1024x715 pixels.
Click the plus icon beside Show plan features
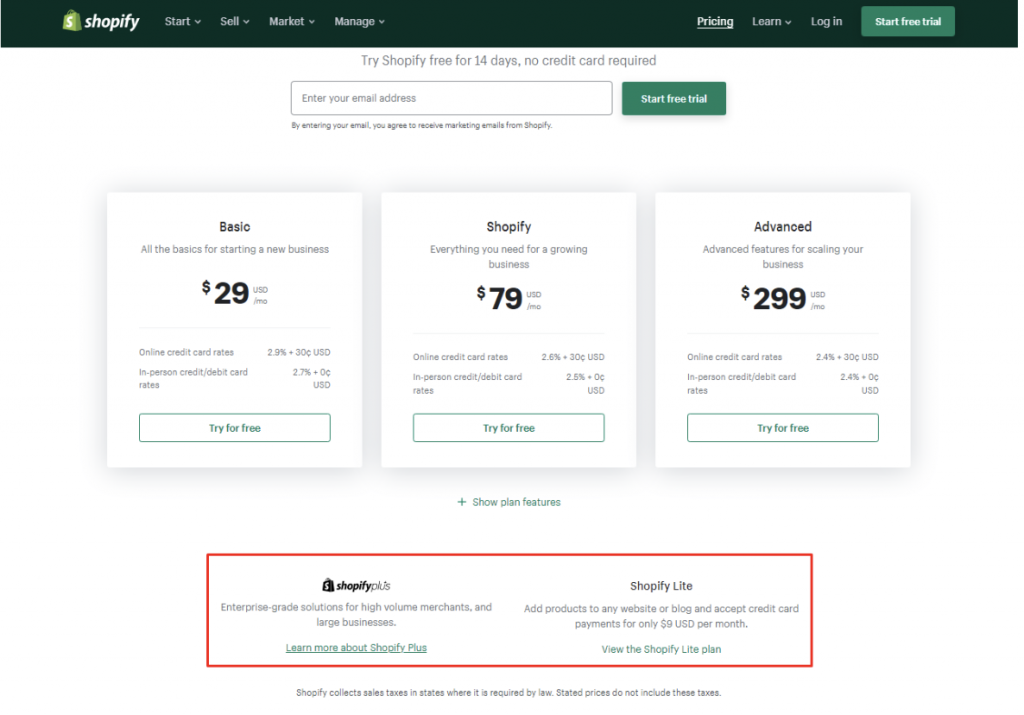pyautogui.click(x=462, y=501)
